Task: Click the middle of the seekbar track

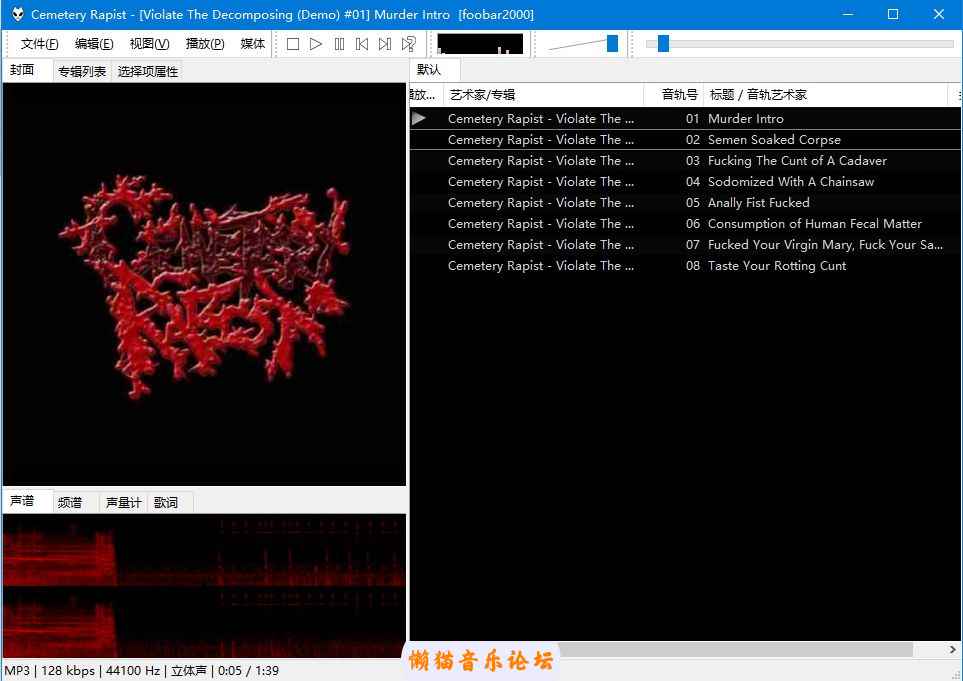Action: [800, 44]
